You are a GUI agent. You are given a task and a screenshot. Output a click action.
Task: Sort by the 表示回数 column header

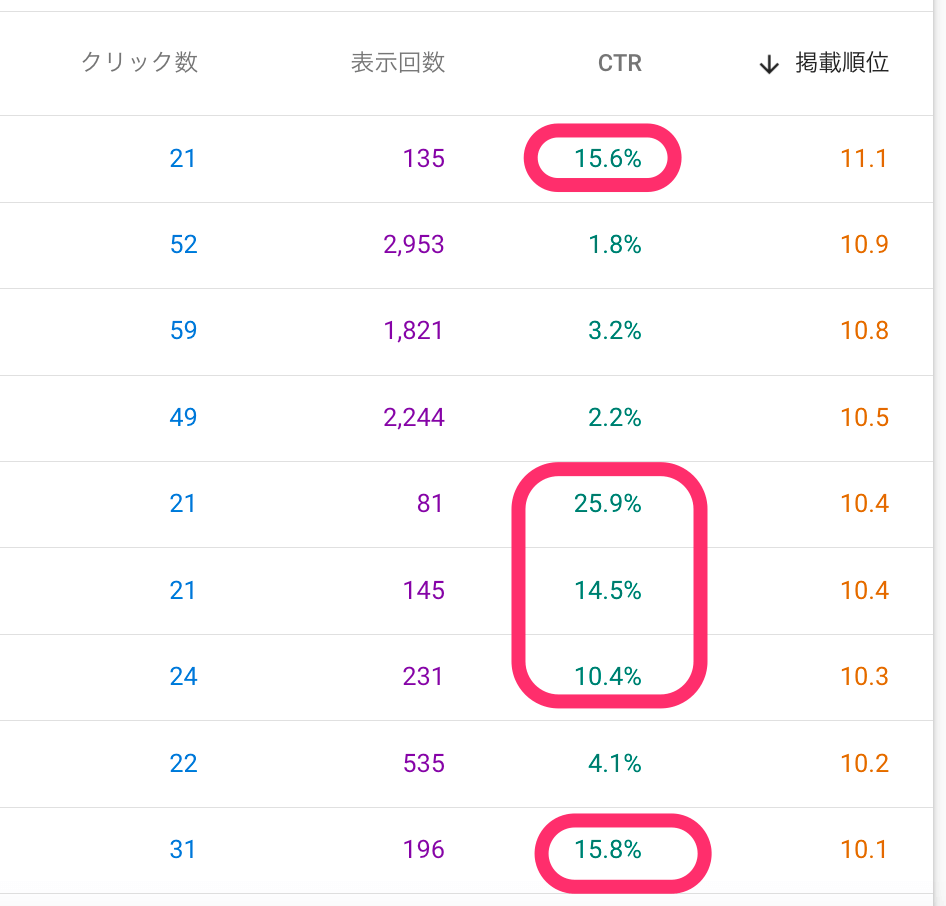(397, 63)
